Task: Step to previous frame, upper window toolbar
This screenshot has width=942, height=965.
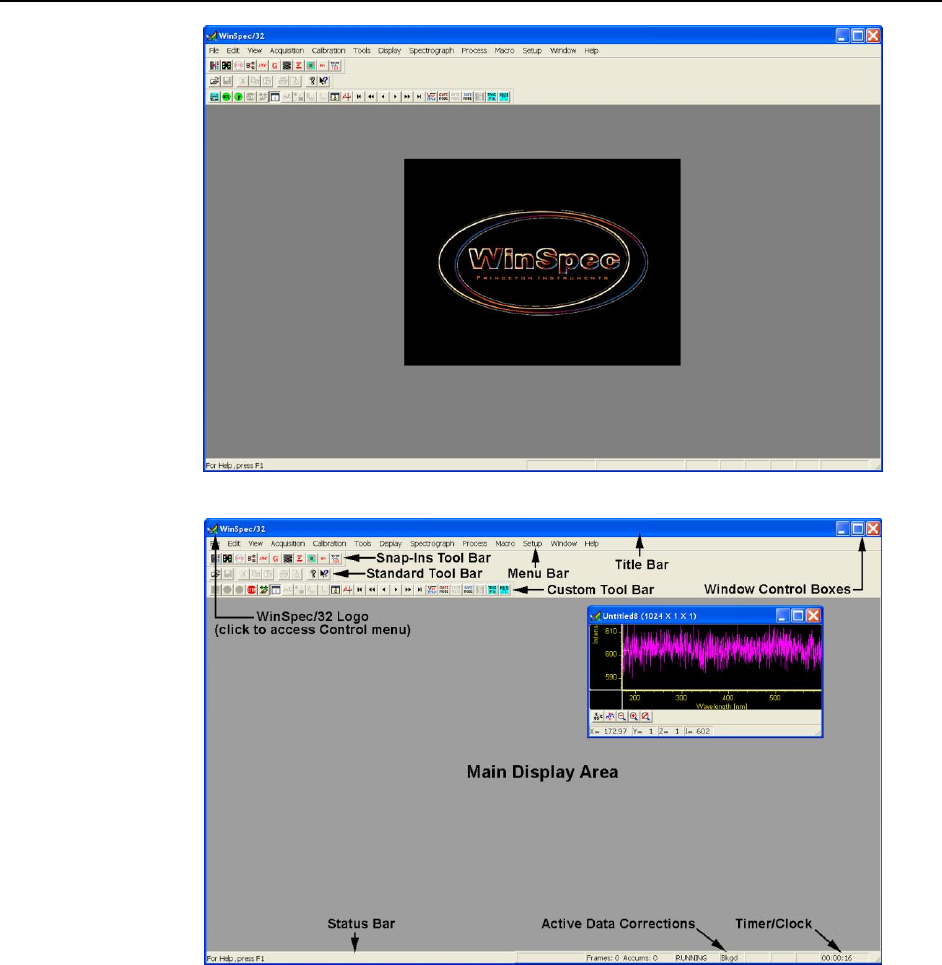Action: 383,97
